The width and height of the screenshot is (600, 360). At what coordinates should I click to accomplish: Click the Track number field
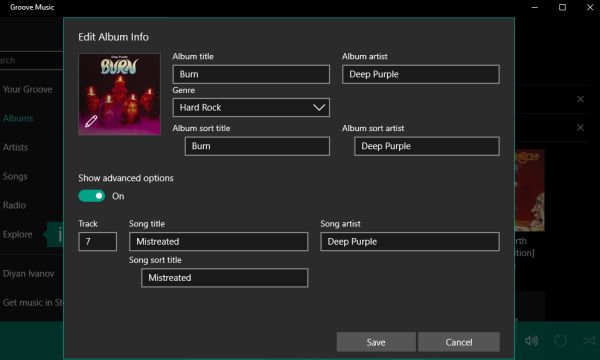98,241
